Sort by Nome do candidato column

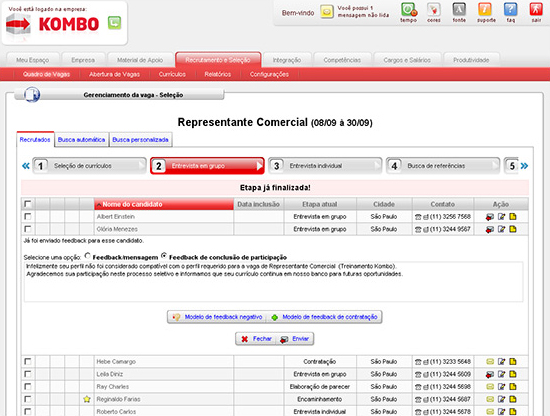(x=164, y=204)
